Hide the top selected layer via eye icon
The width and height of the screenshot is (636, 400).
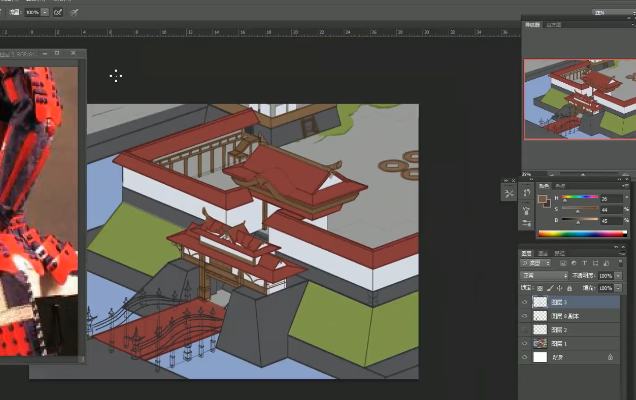(x=526, y=301)
